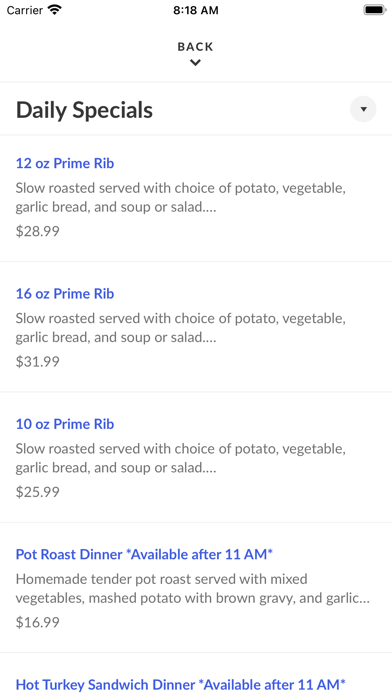Viewport: 392px width, 696px height.
Task: Tap the BACK label at top
Action: click(x=195, y=47)
